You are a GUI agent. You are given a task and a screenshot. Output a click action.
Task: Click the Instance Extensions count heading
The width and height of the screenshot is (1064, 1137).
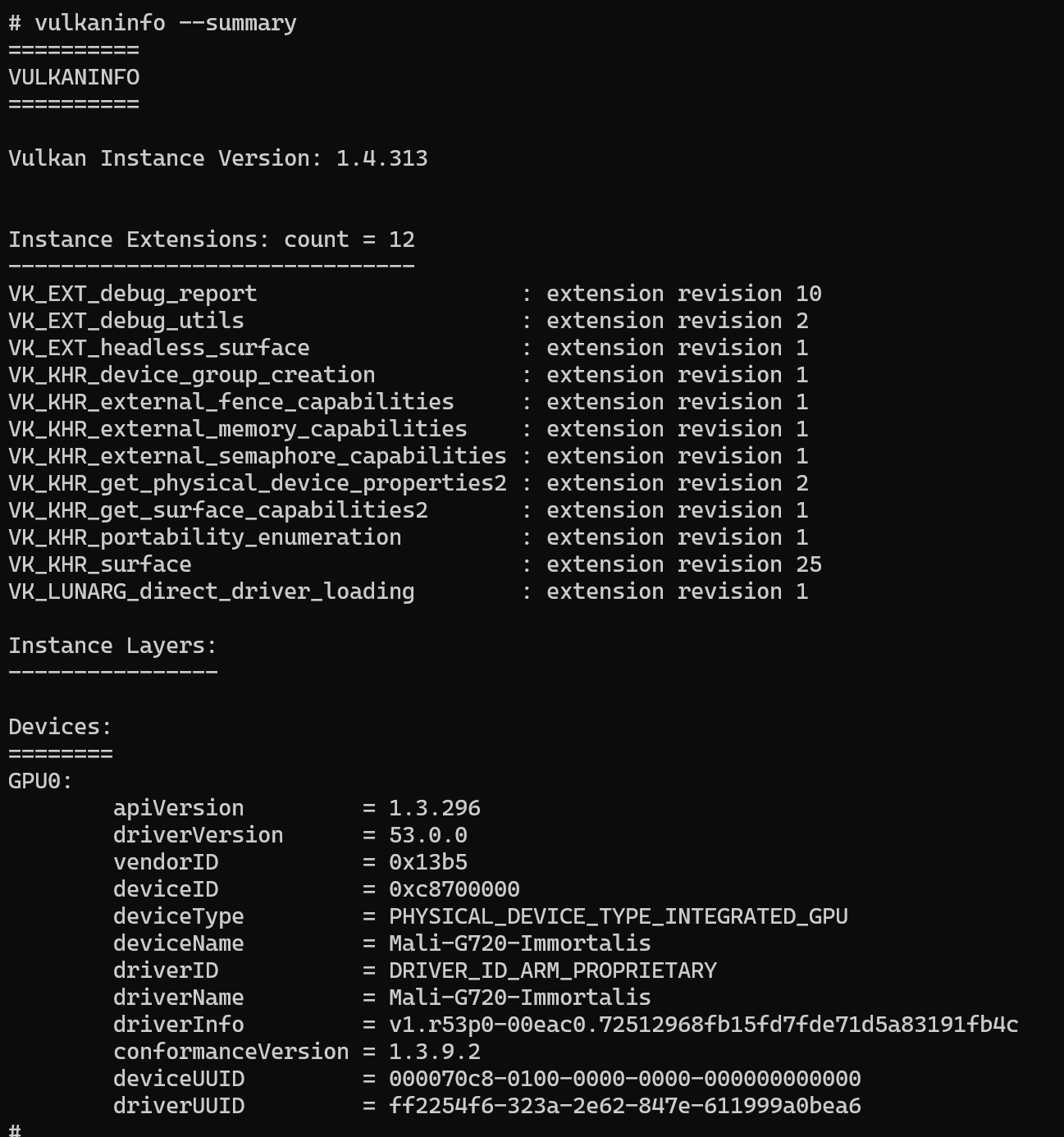tap(211, 240)
